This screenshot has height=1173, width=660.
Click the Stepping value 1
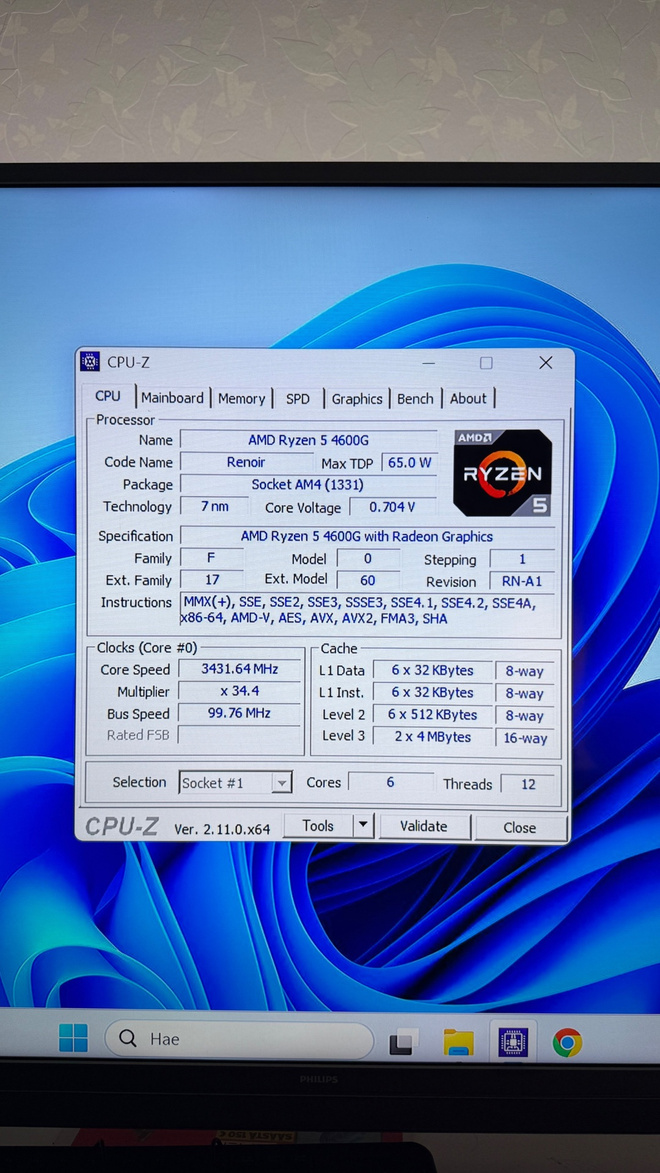click(522, 559)
